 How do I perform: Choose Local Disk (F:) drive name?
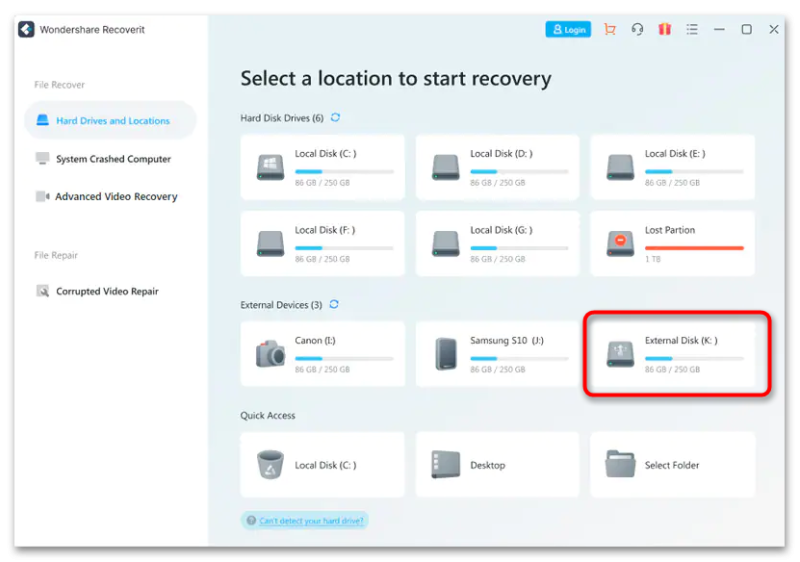[x=325, y=230]
